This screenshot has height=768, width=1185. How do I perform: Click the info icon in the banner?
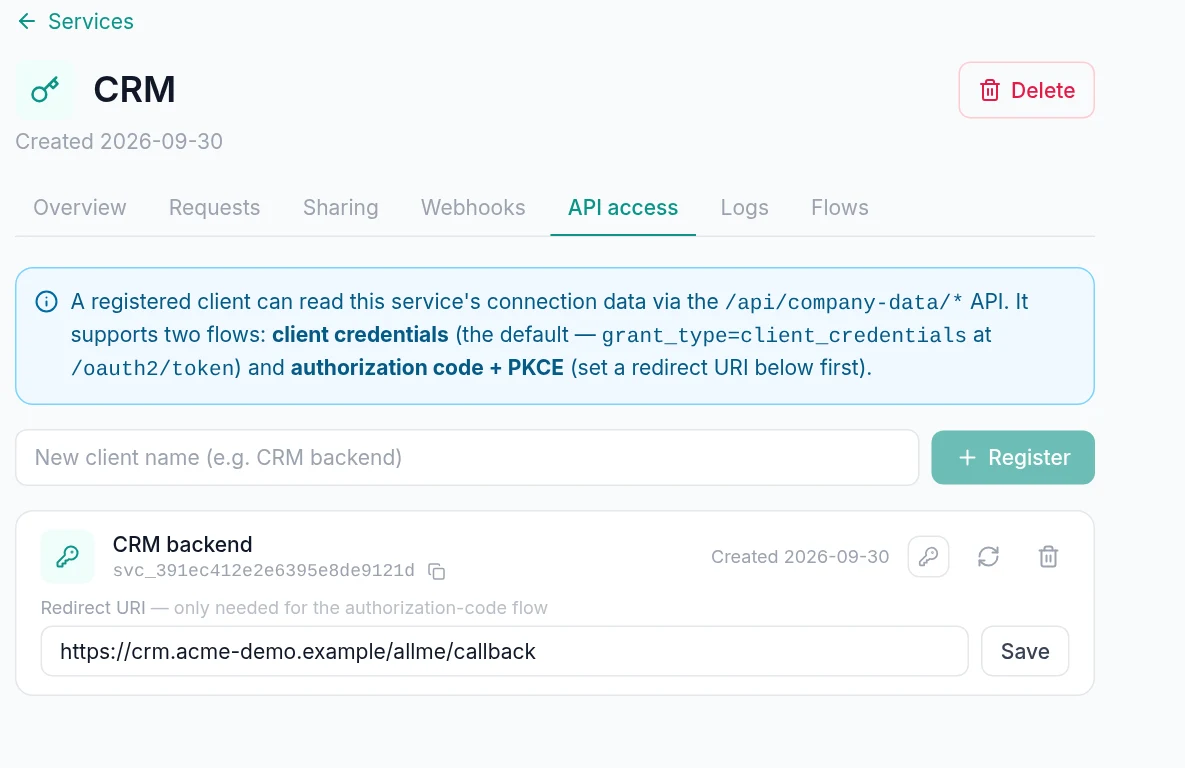click(x=46, y=302)
